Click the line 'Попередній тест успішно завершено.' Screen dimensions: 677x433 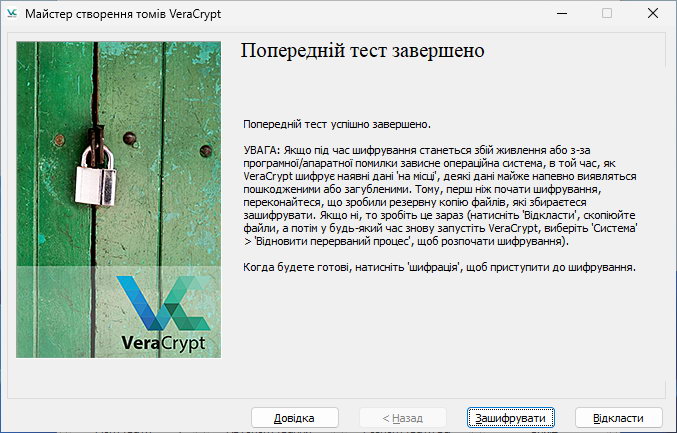[336, 125]
